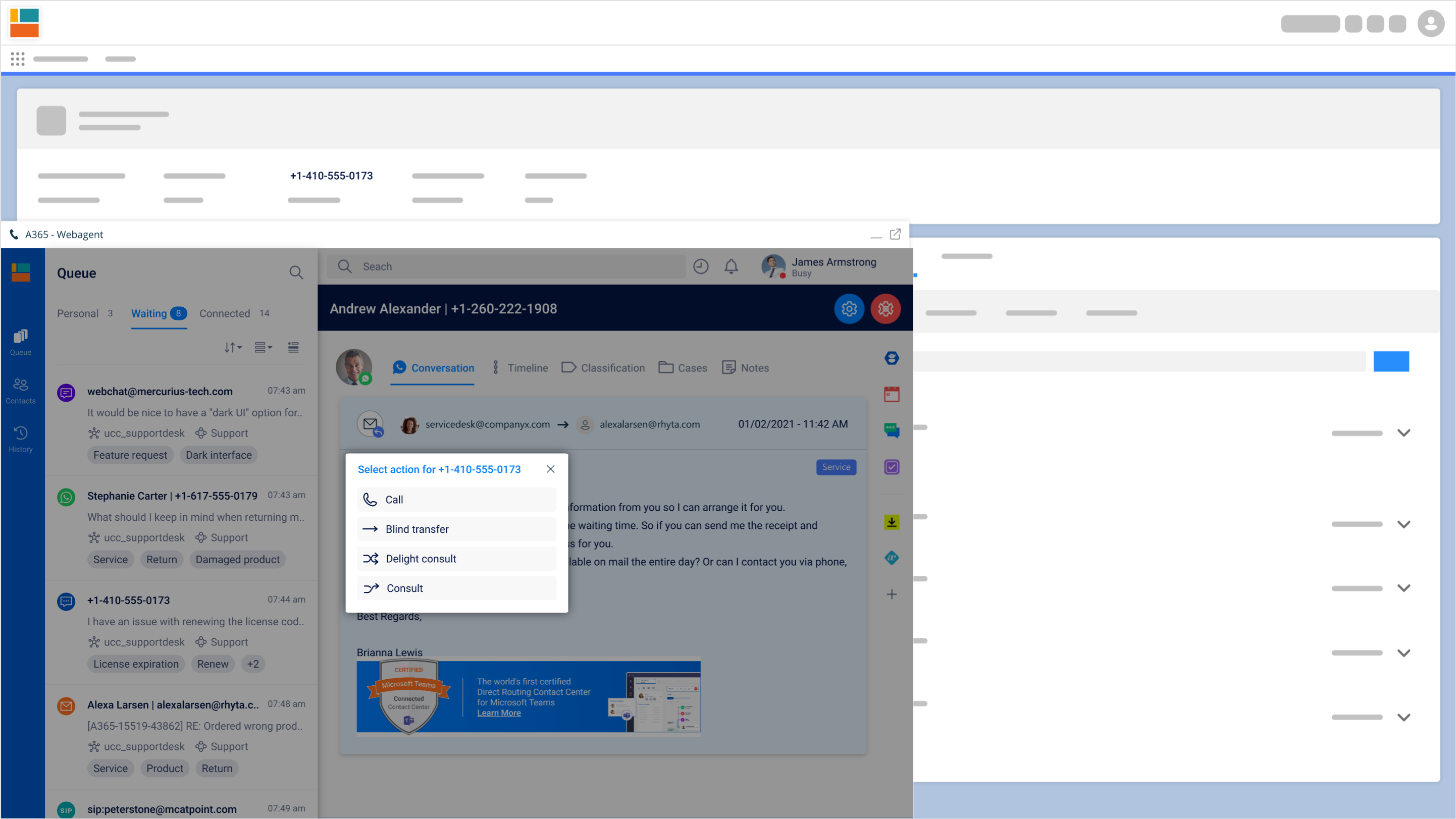Click the Feature request tag

point(130,455)
